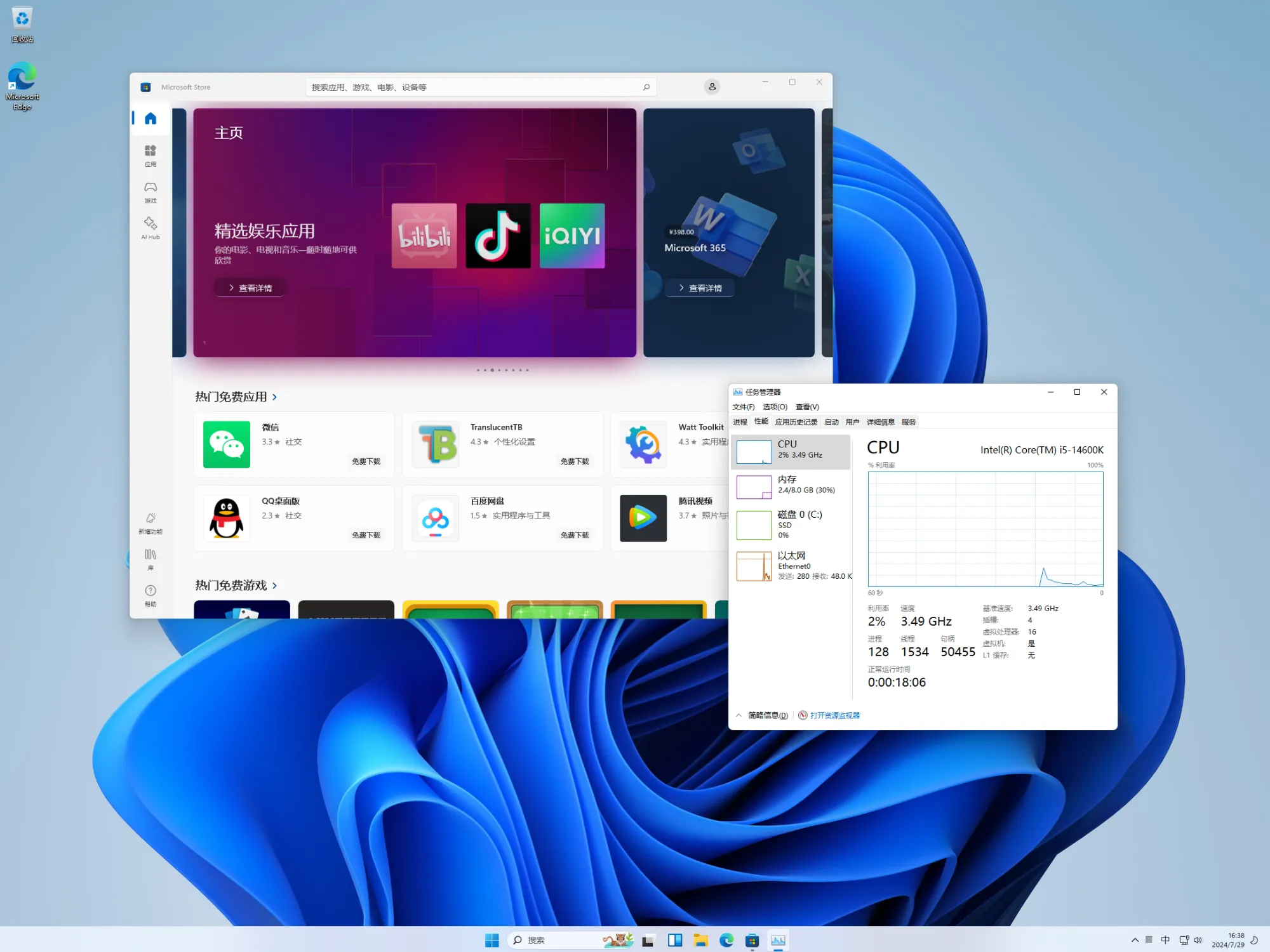Viewport: 1270px width, 952px height.
Task: Open the 文件(F) menu in Task Manager
Action: (x=743, y=406)
